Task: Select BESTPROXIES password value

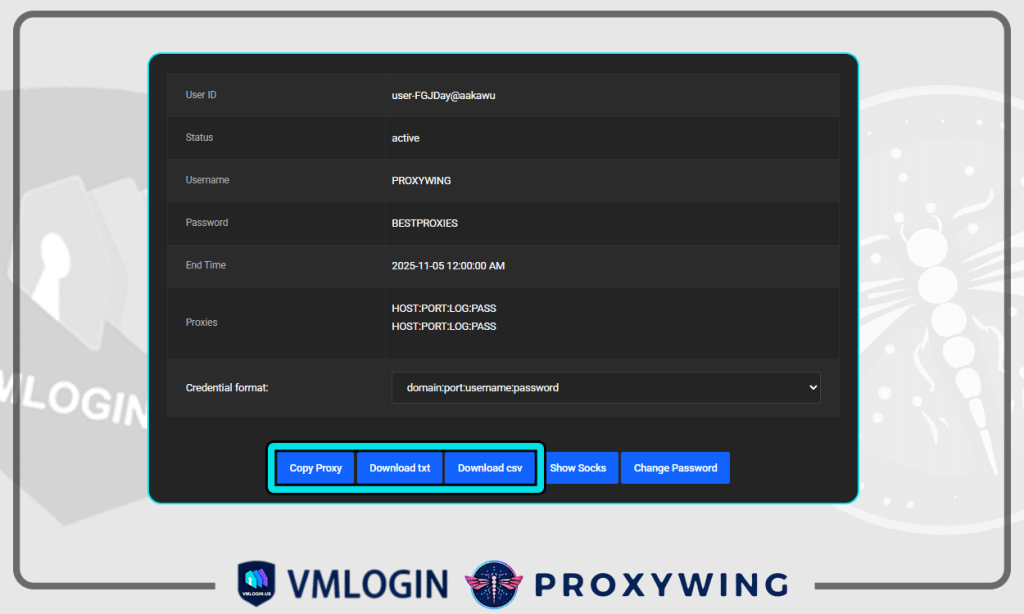Action: [x=424, y=223]
